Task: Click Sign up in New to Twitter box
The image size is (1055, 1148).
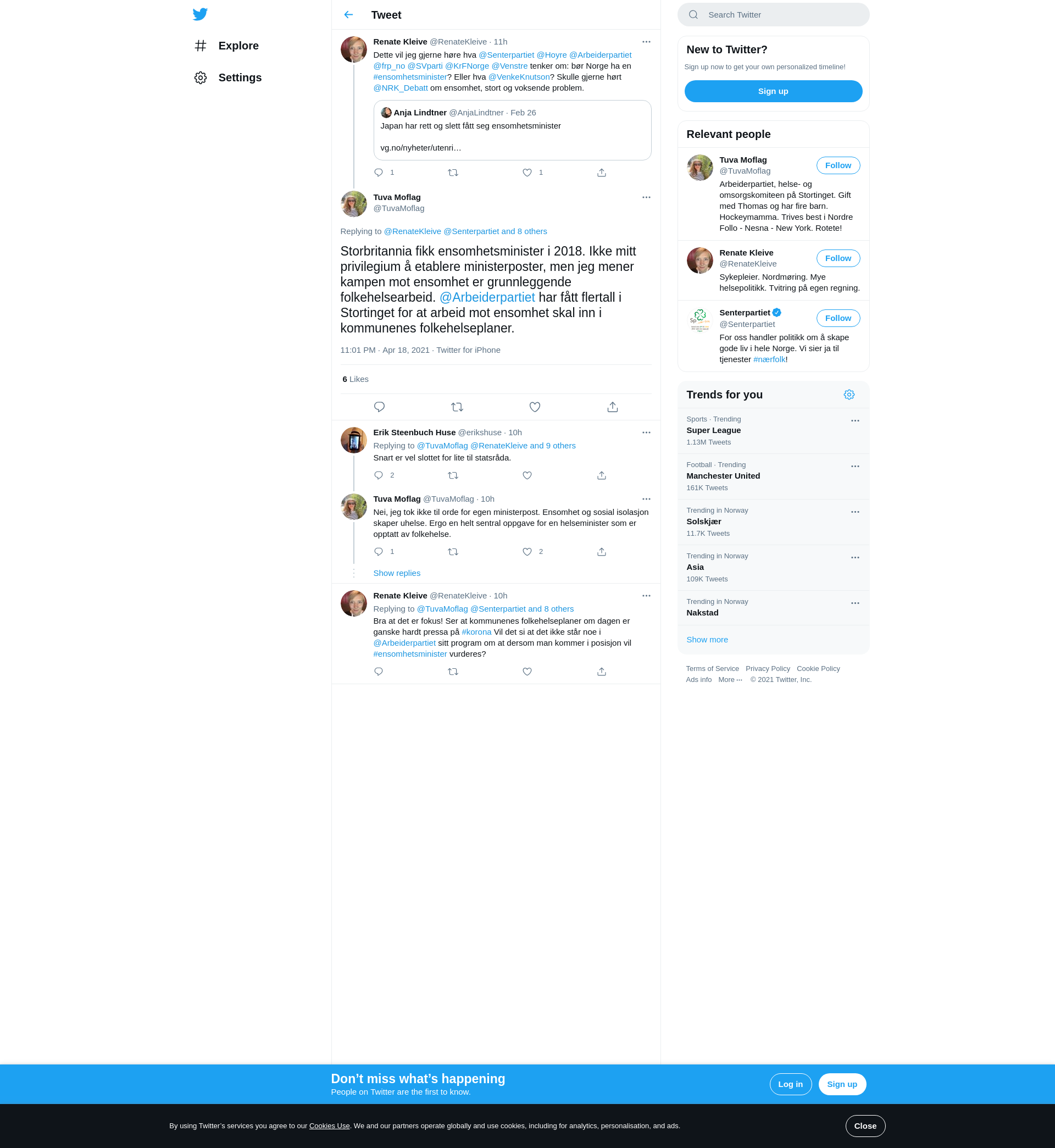Action: click(773, 91)
